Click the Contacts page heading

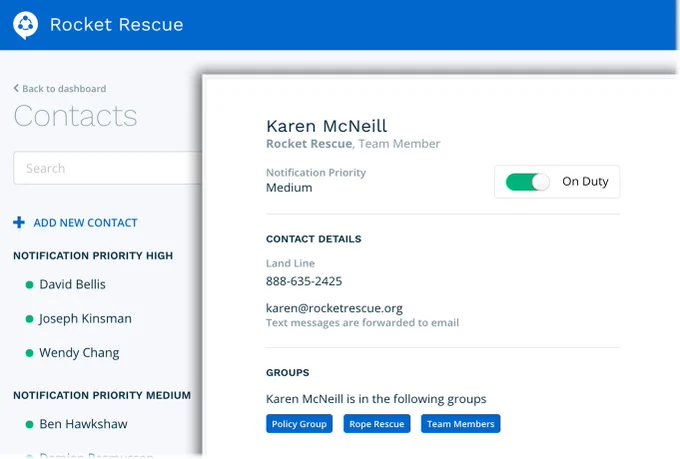75,116
